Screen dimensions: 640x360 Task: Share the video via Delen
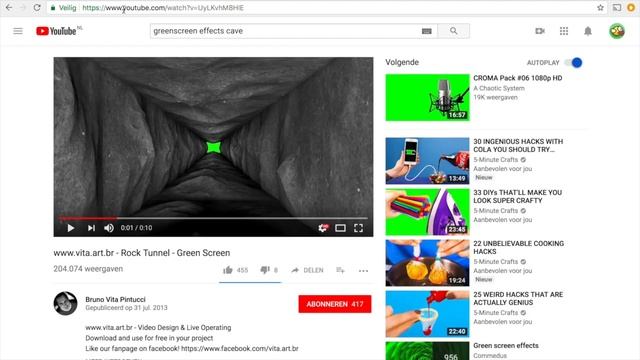pos(307,270)
